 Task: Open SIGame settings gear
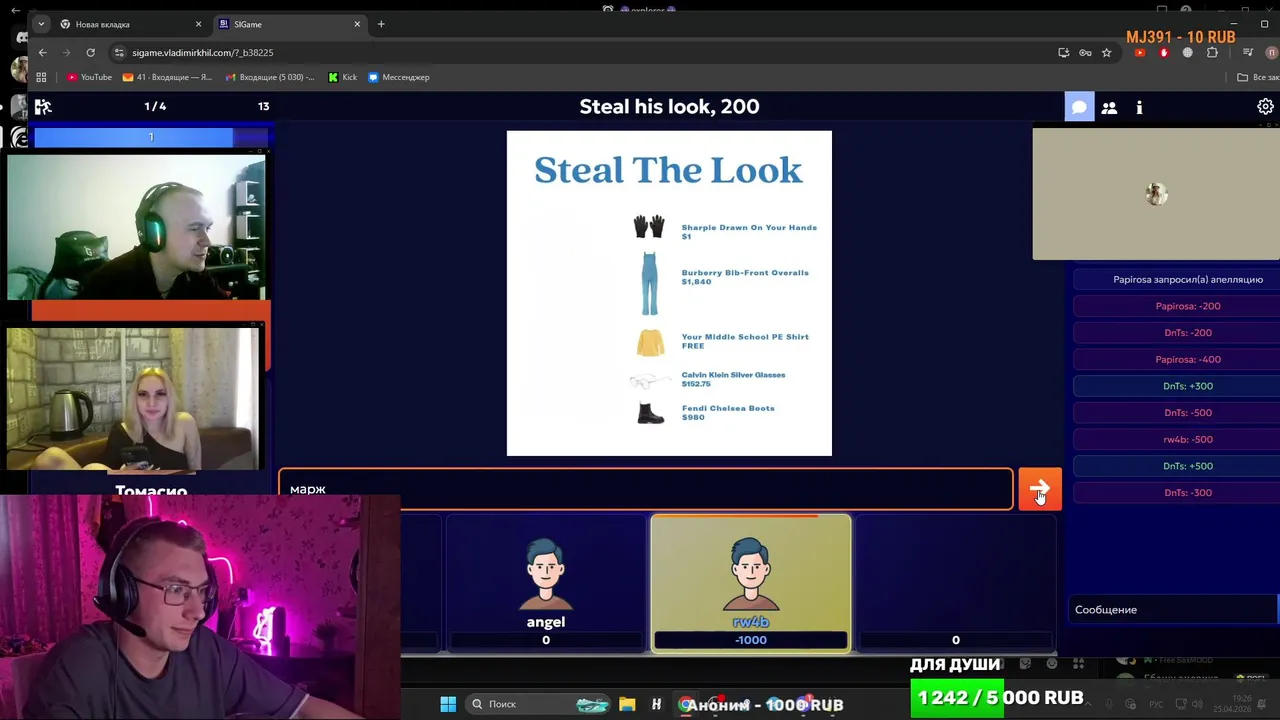[1265, 106]
